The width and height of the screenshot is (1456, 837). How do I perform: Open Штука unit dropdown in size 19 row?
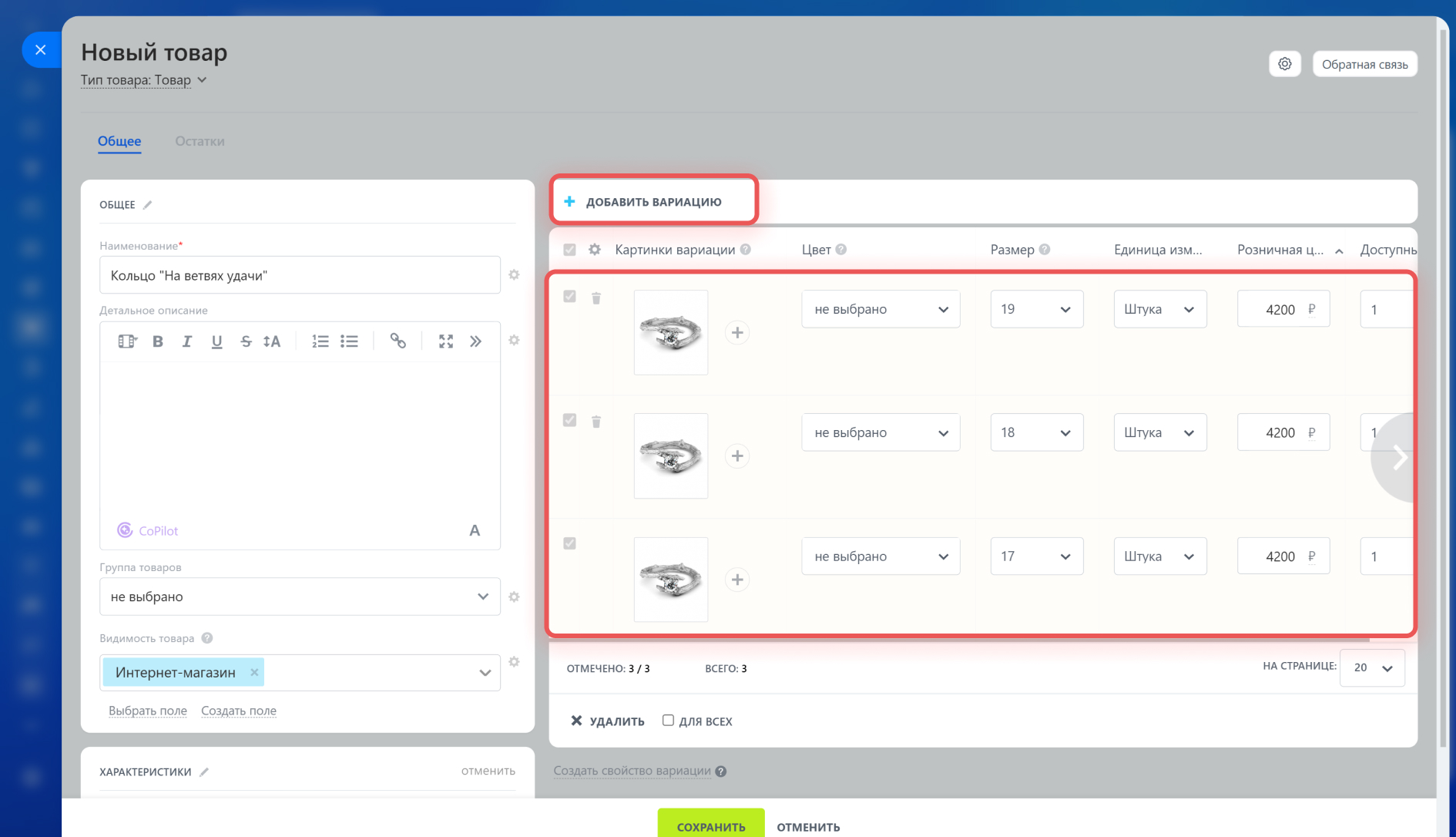coord(1159,309)
